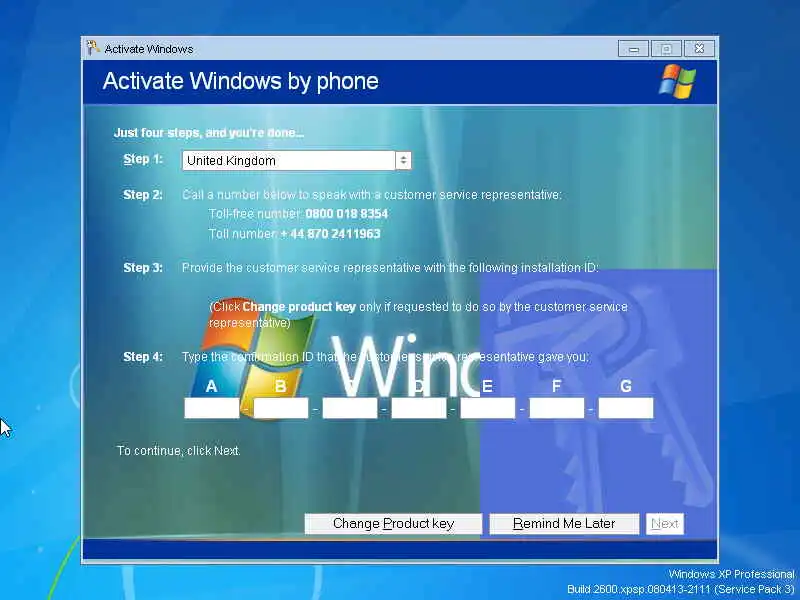800x600 pixels.
Task: Click the toll number +44 870 2411963
Action: click(x=331, y=234)
